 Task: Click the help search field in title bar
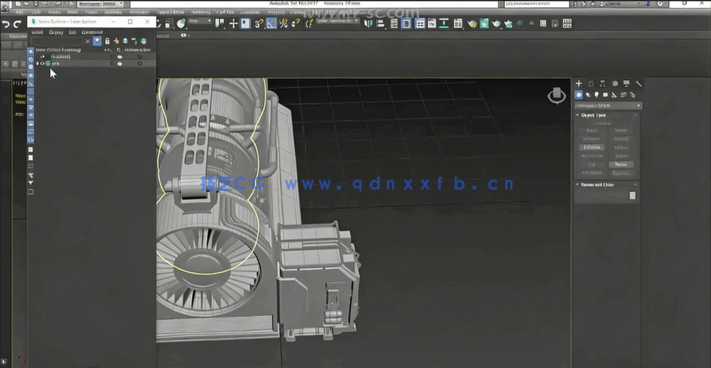[x=538, y=4]
